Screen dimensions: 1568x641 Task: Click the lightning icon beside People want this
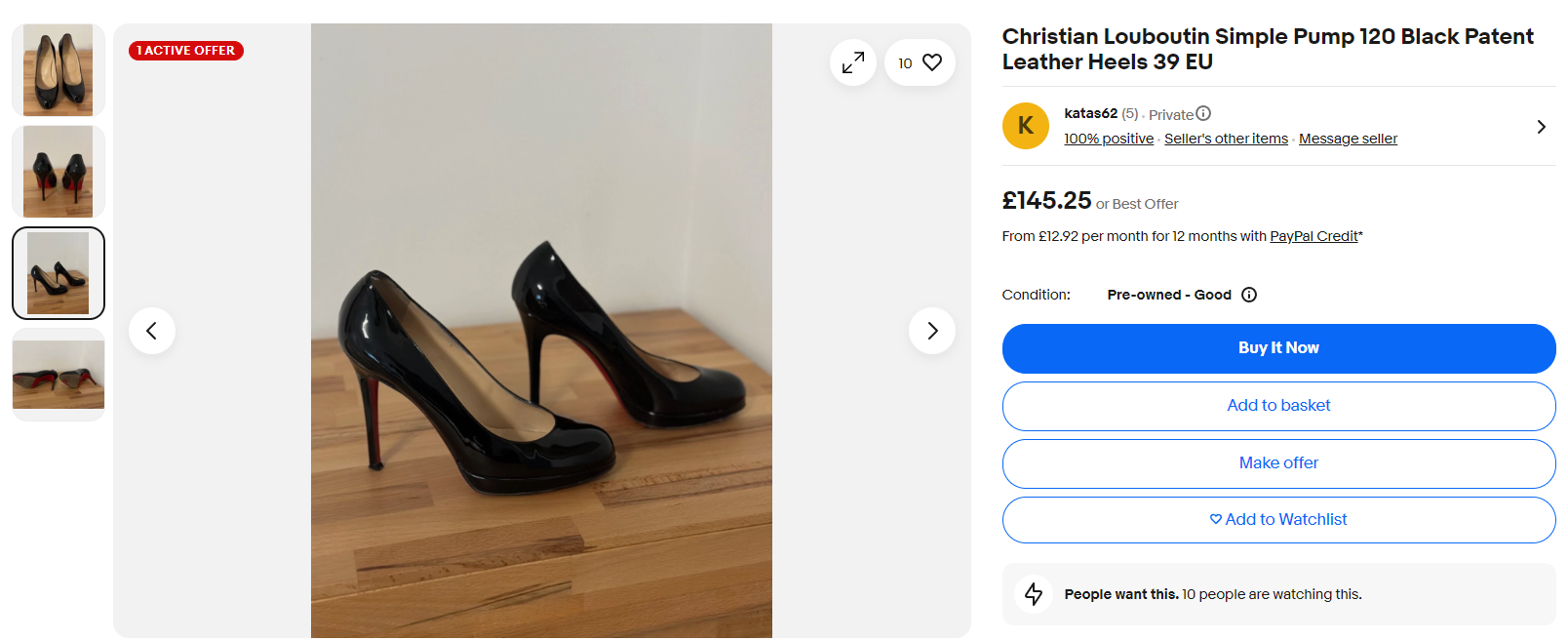point(1034,593)
